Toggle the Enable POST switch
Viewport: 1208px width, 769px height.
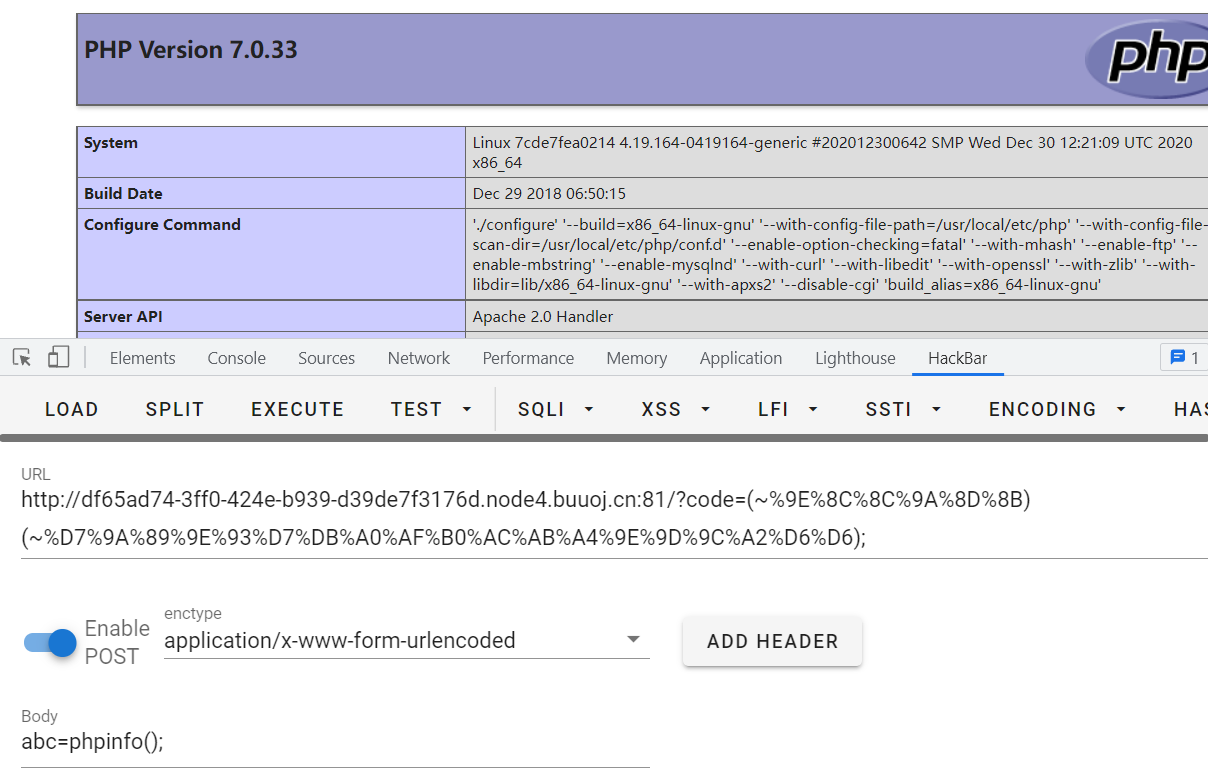click(x=50, y=642)
